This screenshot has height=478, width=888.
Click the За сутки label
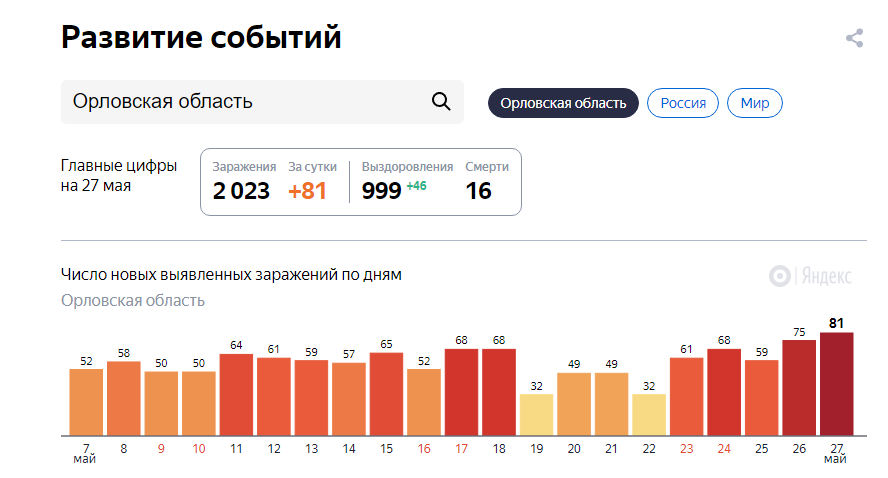point(313,167)
